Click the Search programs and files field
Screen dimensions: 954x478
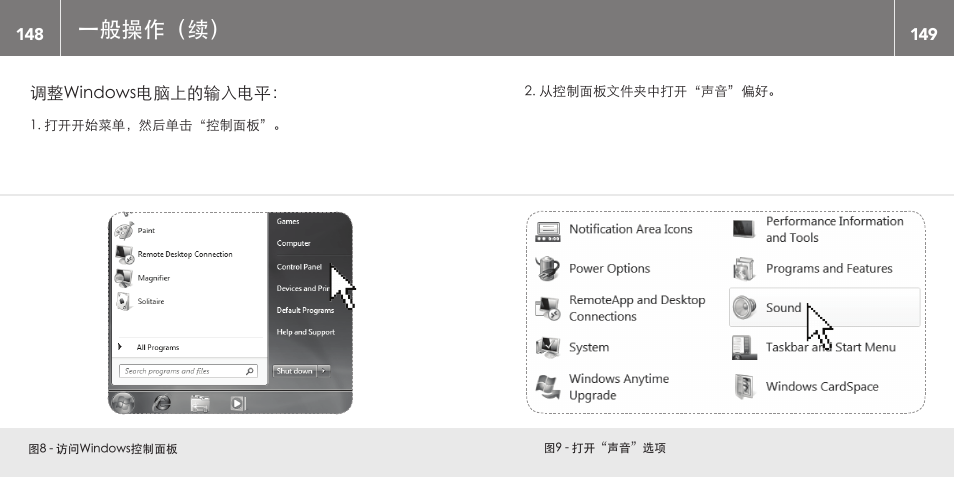(x=188, y=371)
